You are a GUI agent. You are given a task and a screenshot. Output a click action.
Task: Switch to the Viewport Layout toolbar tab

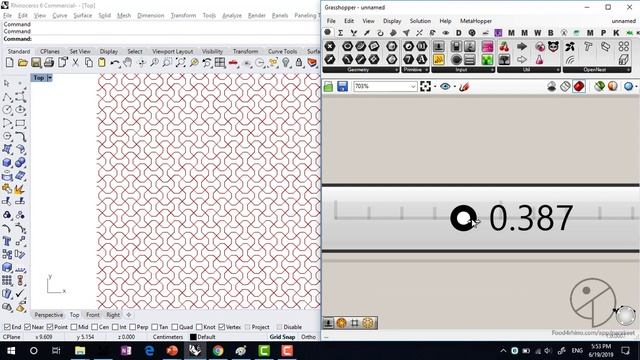173,51
